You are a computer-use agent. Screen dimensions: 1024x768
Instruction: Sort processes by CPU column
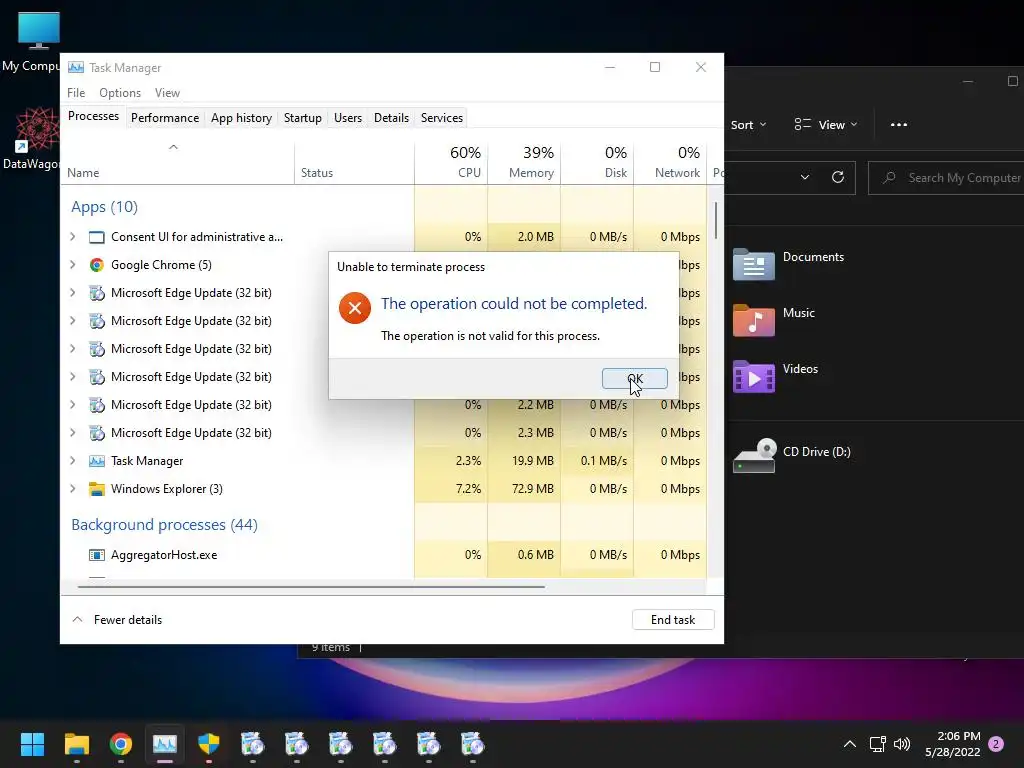(x=451, y=162)
